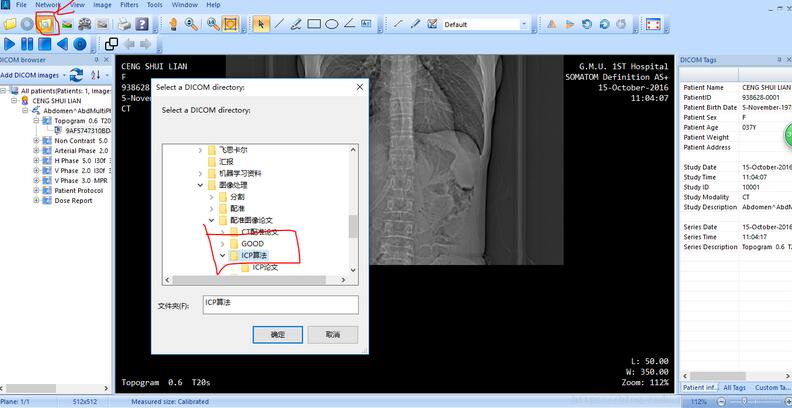Viewport: 792px width, 408px height.
Task: Click the export to image picture icon
Action: tap(66, 24)
